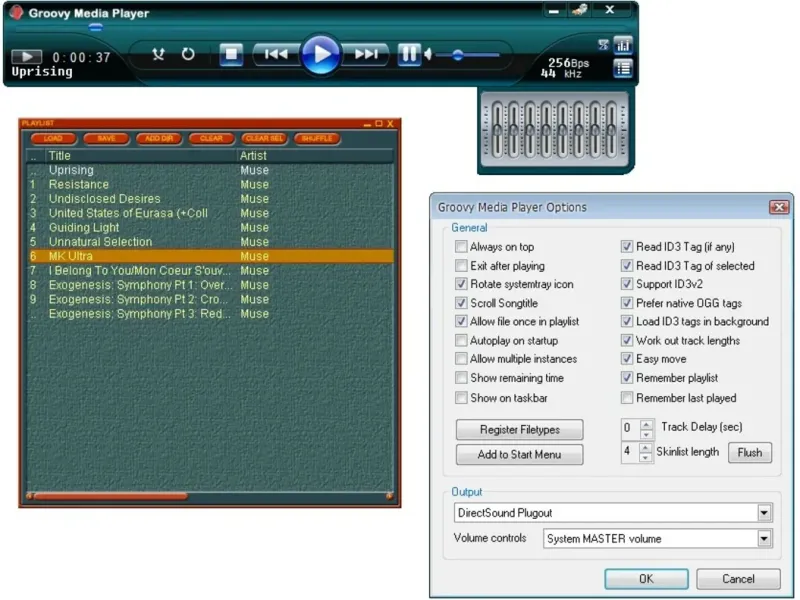The image size is (800, 600).
Task: Sort playlist by the Artist column header
Action: tap(314, 156)
